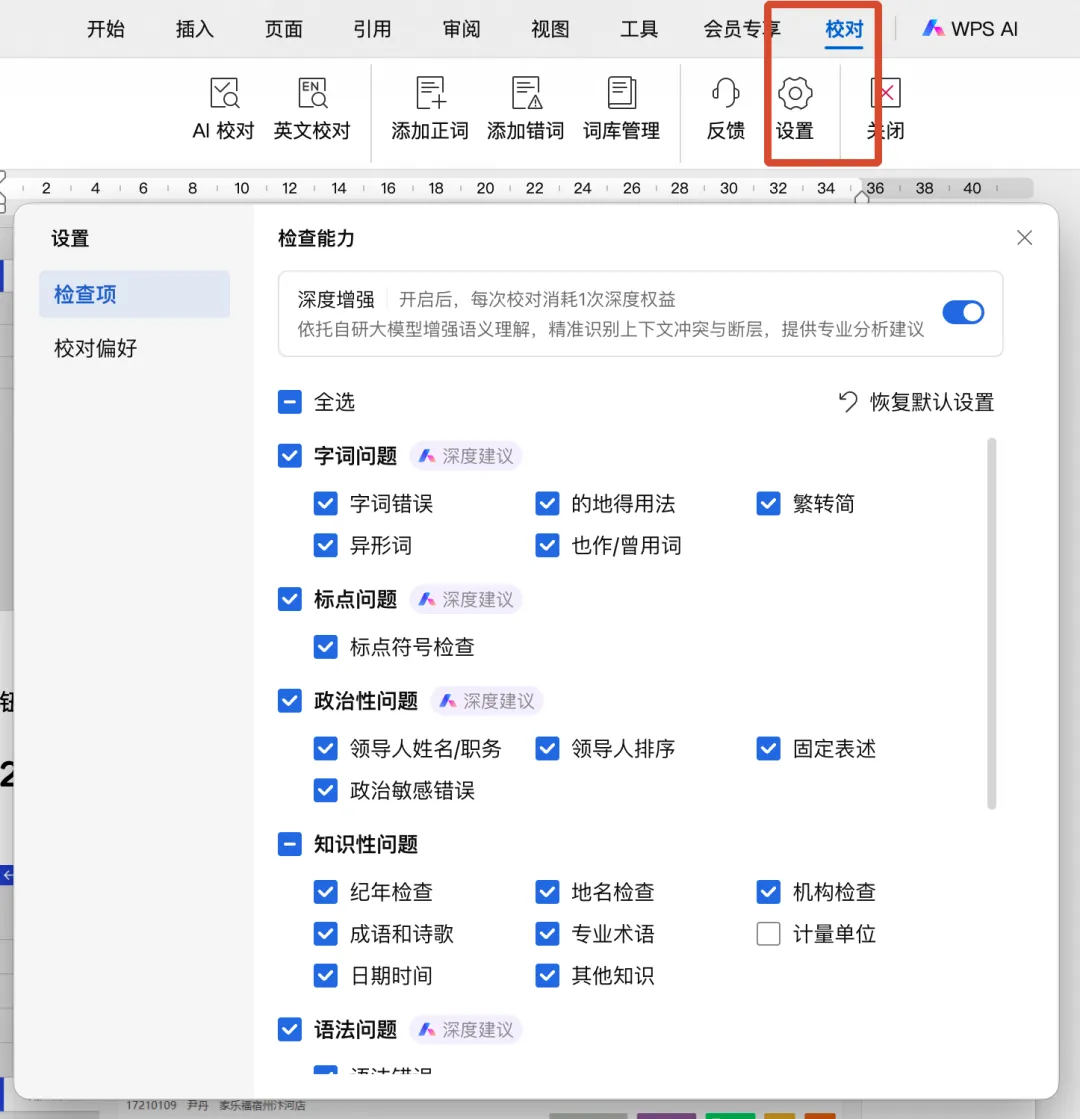
Task: Uncheck 异形词 checkbox
Action: [325, 546]
